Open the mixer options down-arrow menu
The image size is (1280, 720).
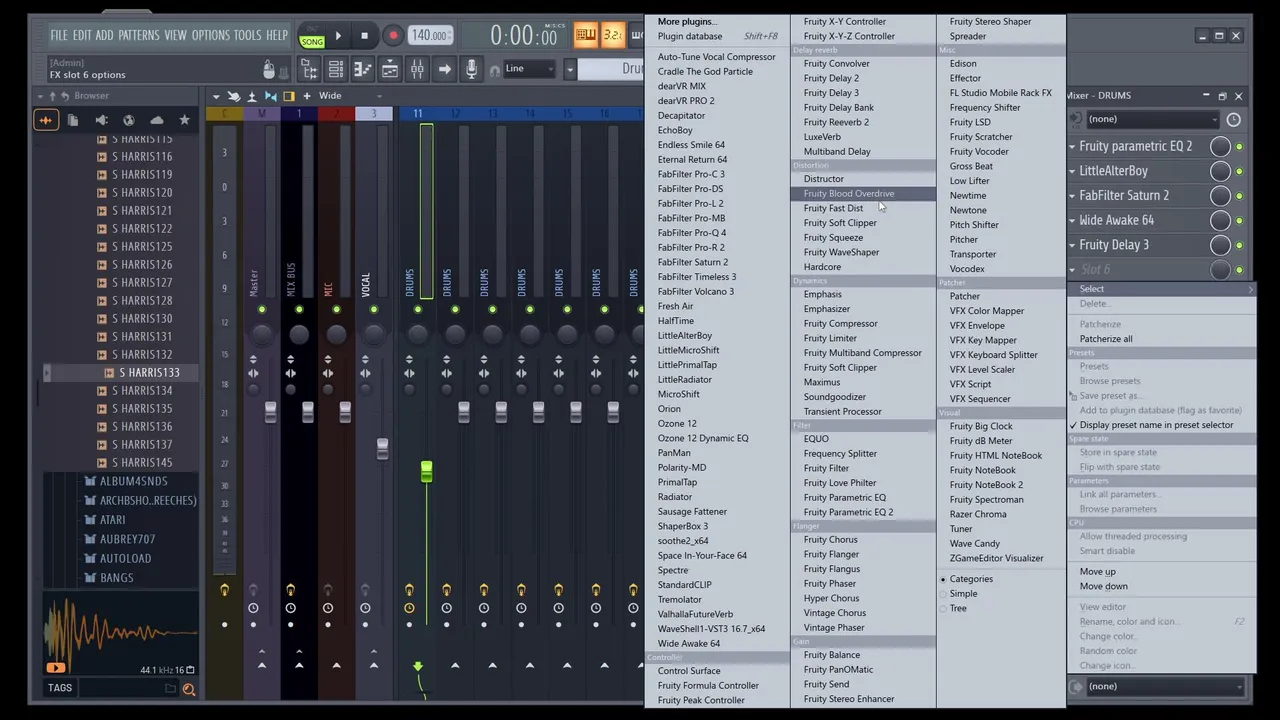point(216,96)
